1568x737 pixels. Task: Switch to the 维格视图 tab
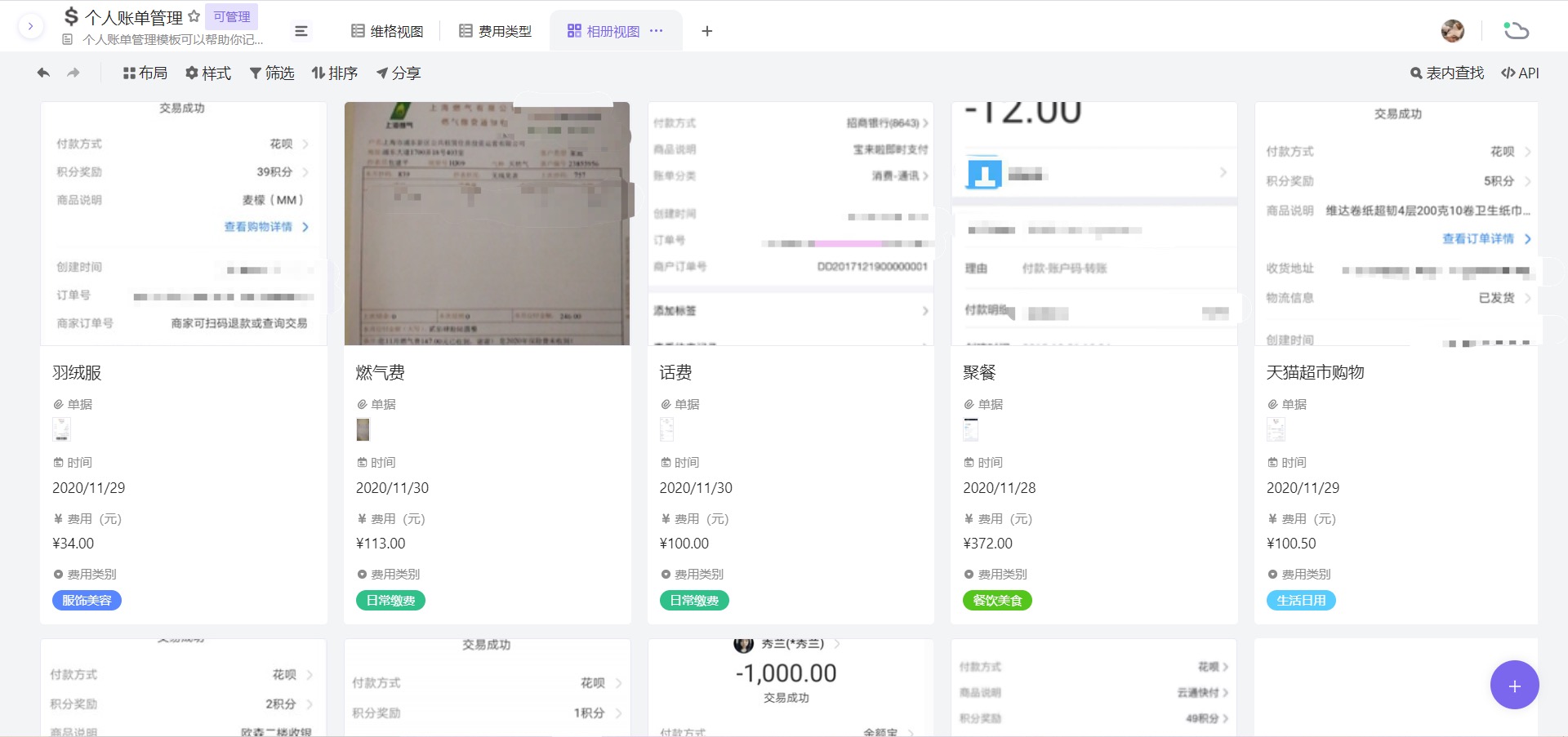pos(388,31)
